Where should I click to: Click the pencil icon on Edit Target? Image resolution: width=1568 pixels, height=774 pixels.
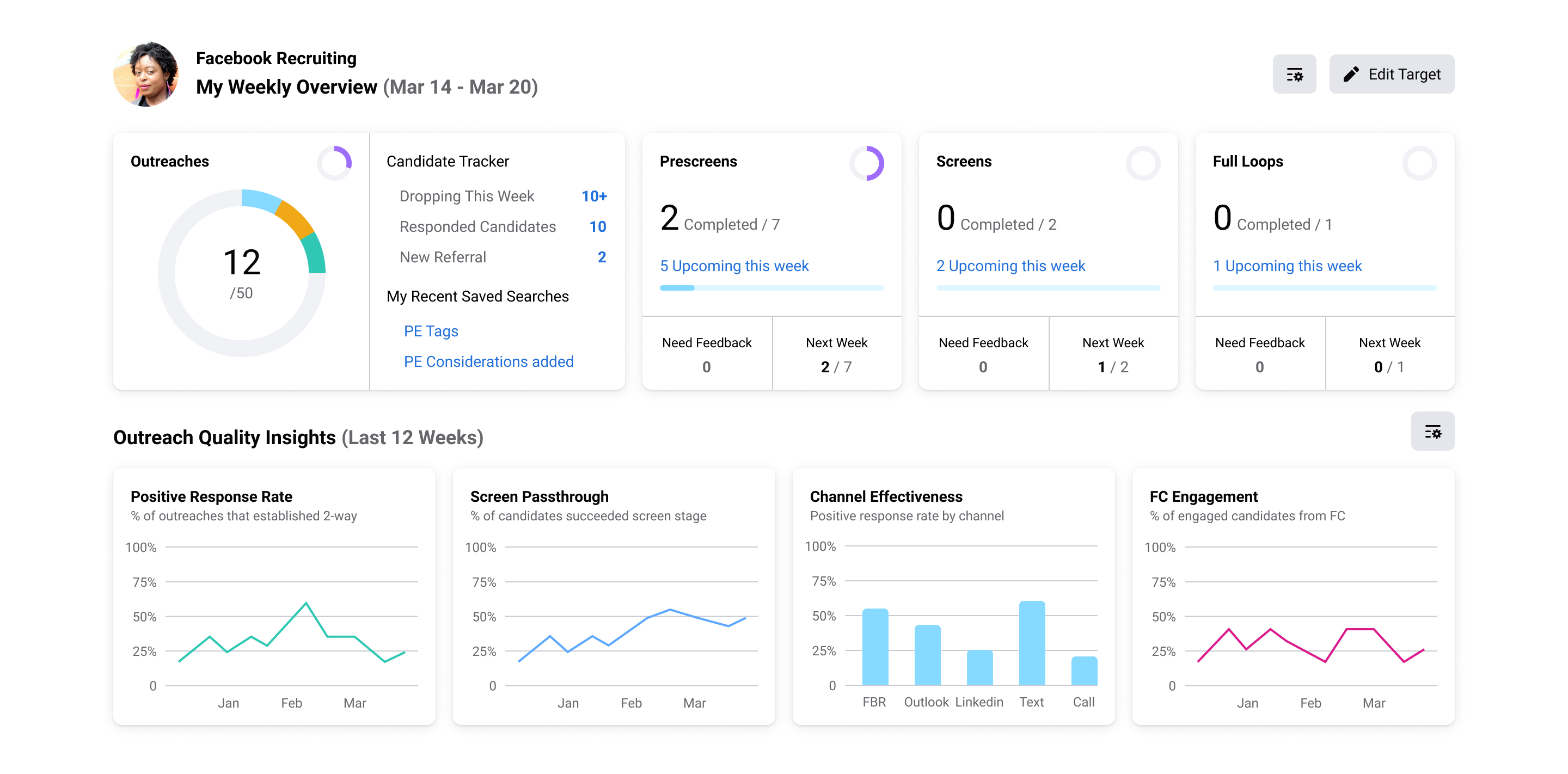point(1351,74)
